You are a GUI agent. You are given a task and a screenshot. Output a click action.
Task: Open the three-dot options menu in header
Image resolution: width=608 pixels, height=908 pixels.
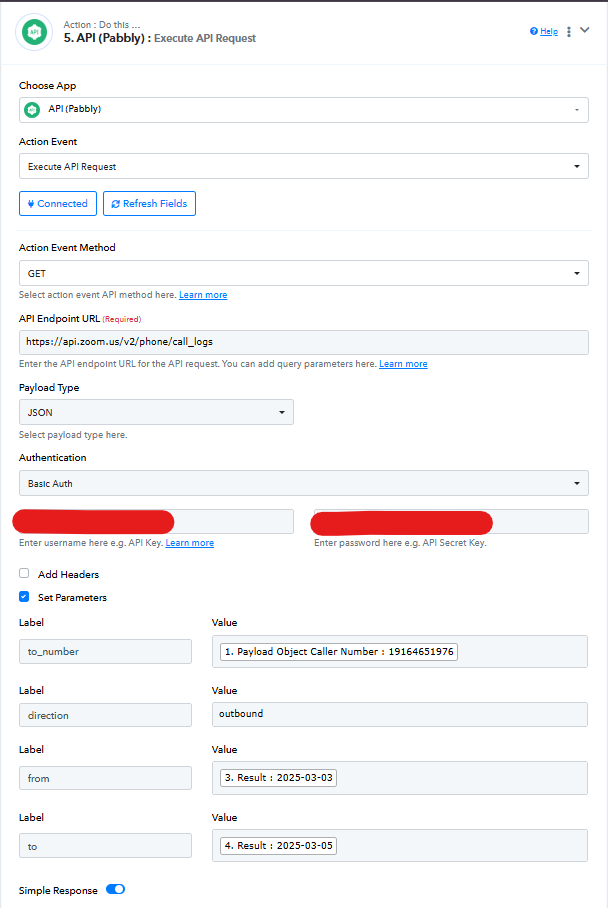pyautogui.click(x=569, y=32)
